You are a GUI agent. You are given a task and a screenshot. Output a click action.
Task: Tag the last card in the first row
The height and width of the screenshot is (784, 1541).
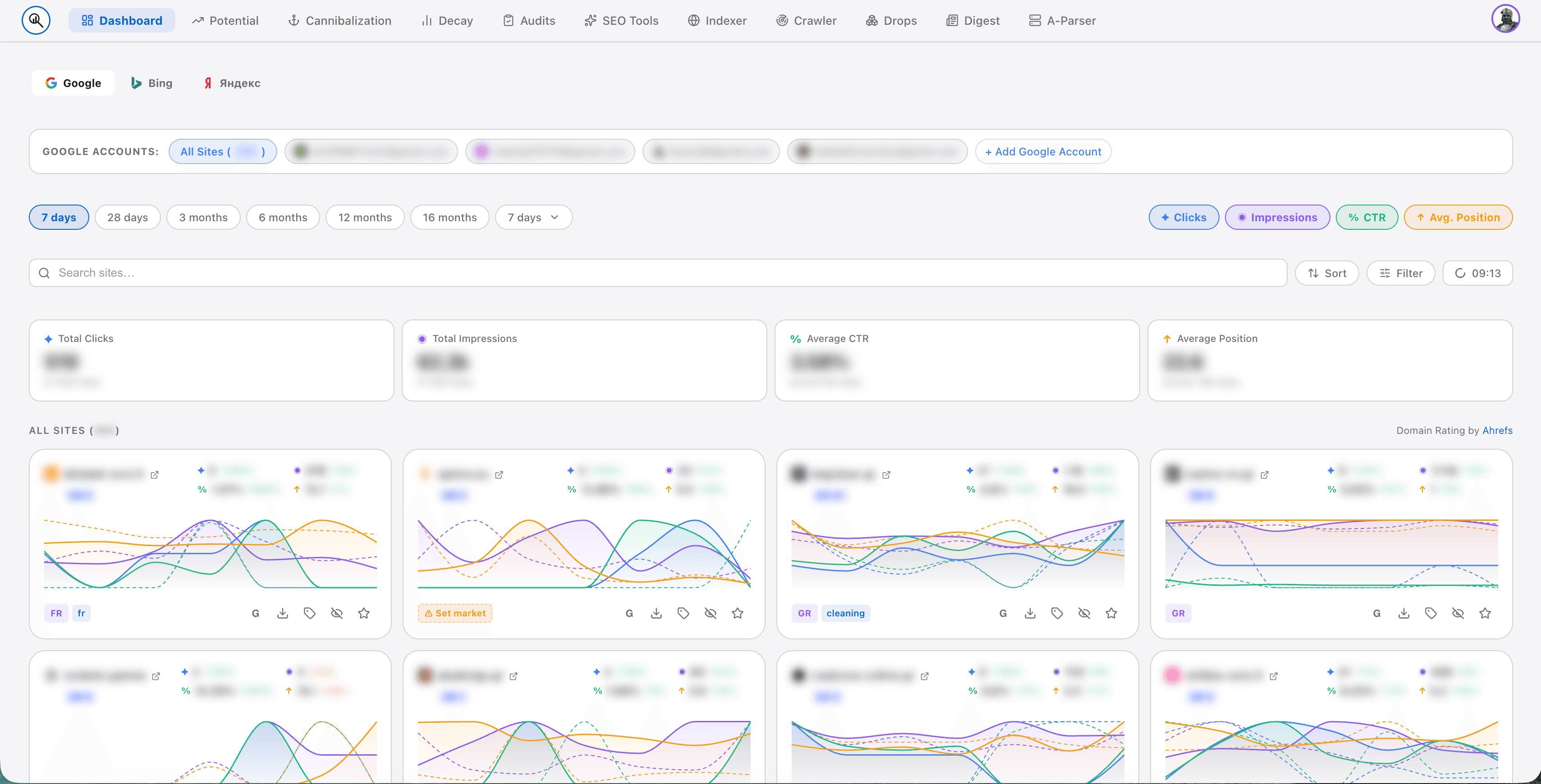coord(1431,613)
